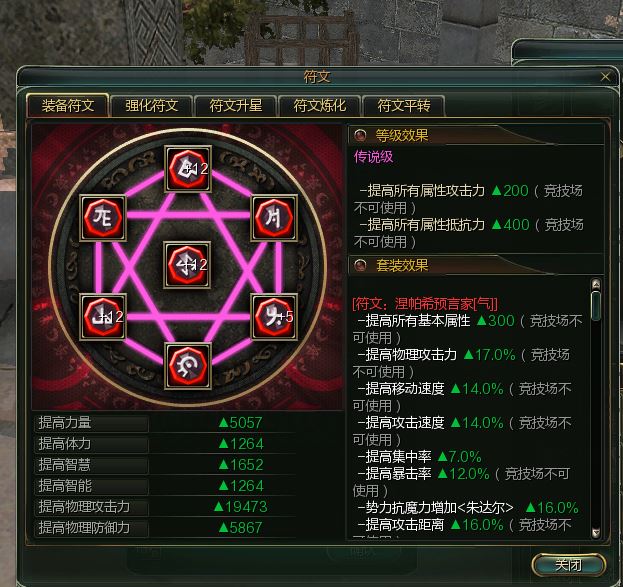623x587 pixels.
Task: Select the top rune slot marked +12
Action: (x=188, y=169)
